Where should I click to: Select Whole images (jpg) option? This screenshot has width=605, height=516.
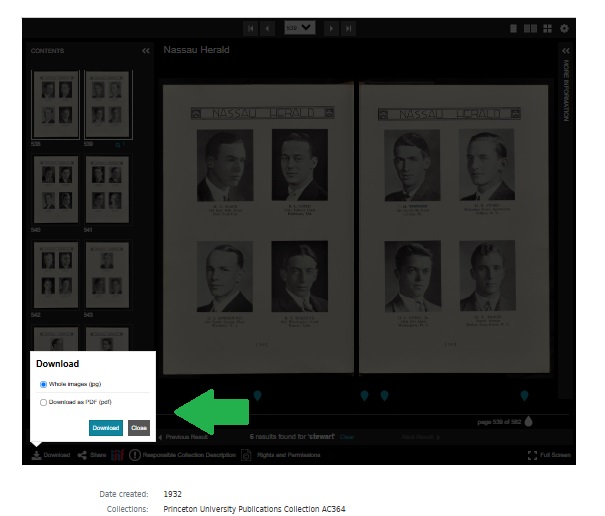click(x=43, y=384)
